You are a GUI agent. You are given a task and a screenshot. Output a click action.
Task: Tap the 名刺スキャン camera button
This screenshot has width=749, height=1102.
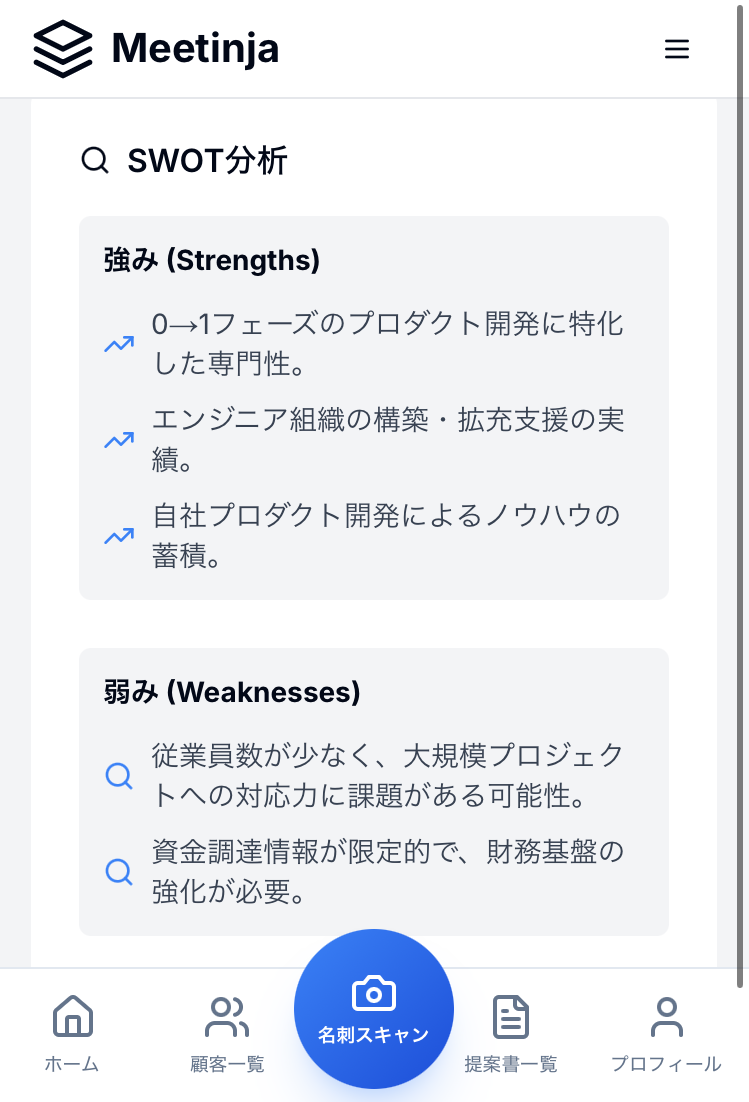[374, 1009]
